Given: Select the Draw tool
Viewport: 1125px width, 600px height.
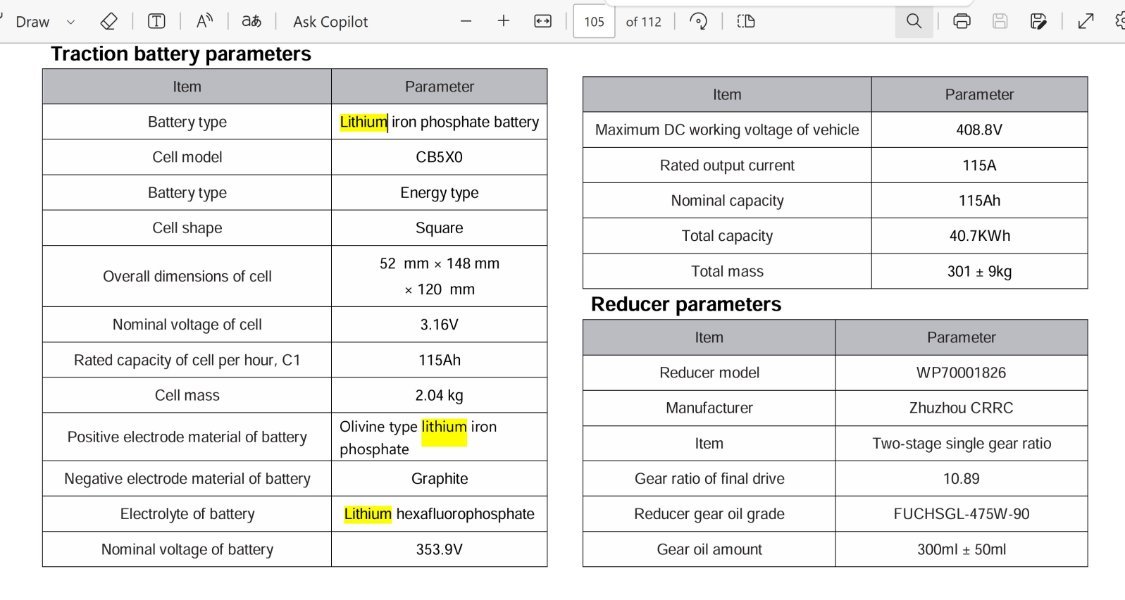Looking at the screenshot, I should pyautogui.click(x=32, y=22).
